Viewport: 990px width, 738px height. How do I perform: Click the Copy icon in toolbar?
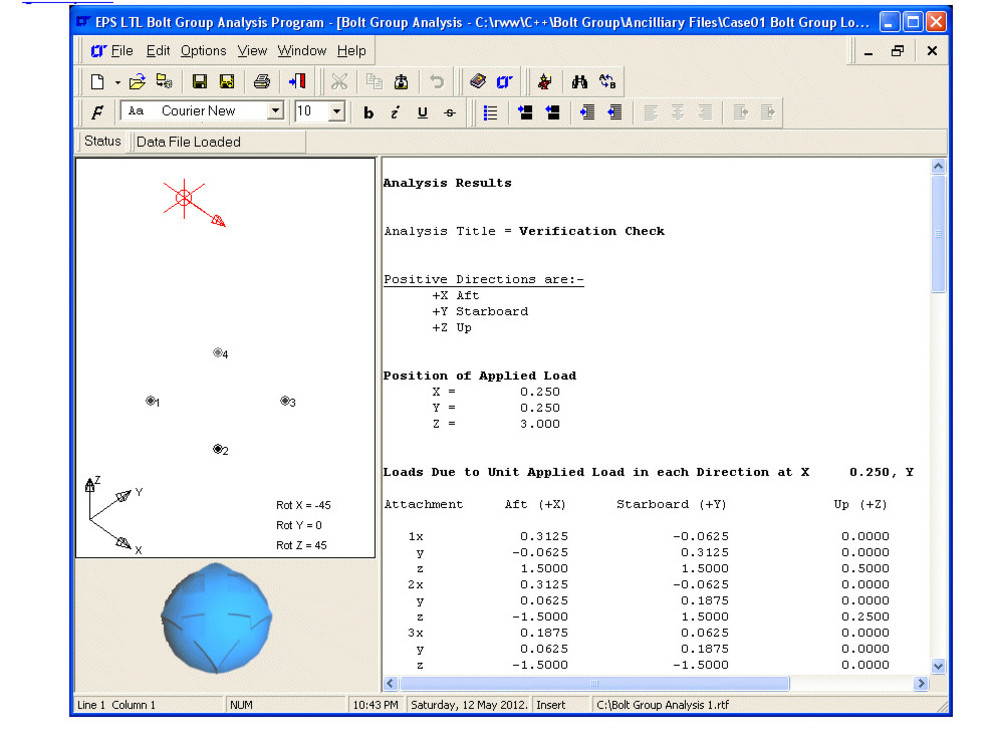(374, 81)
